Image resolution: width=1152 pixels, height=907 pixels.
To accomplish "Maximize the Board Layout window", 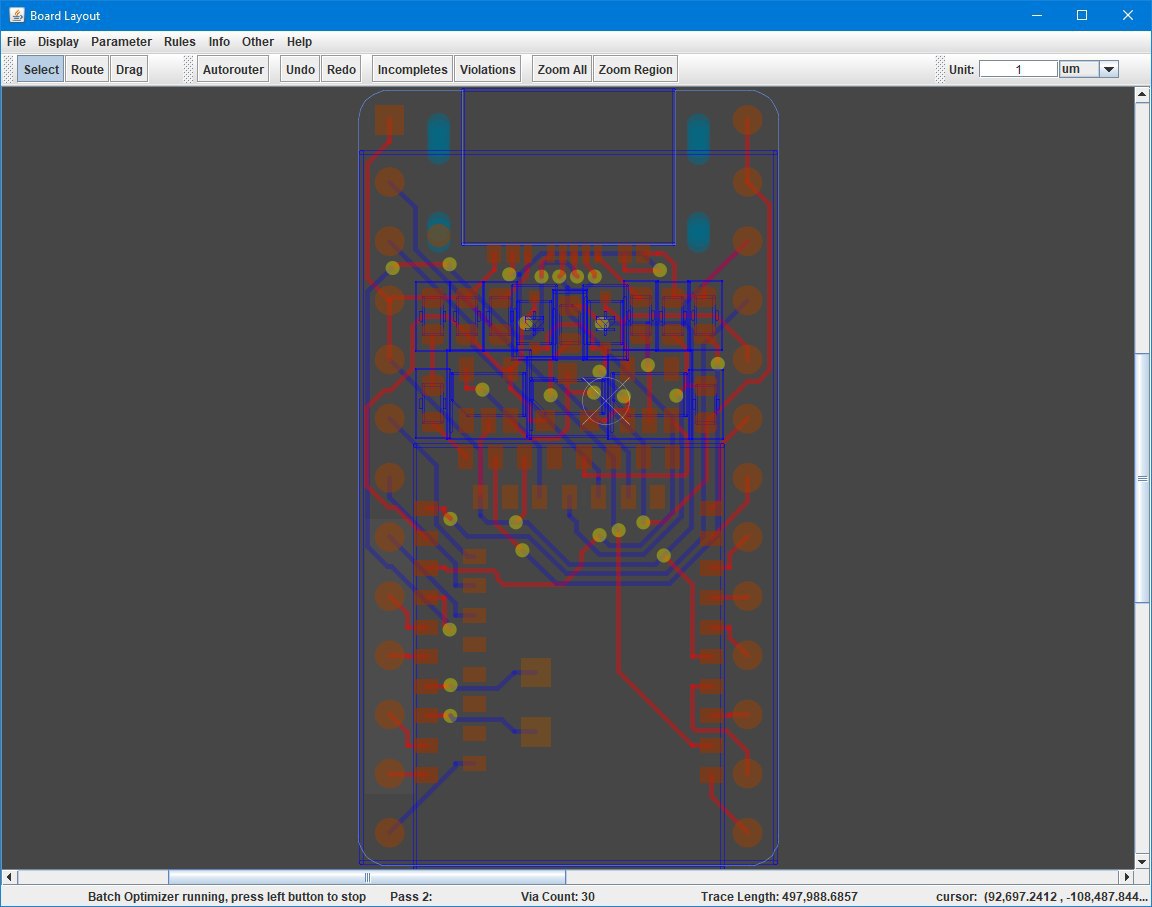I will pos(1081,15).
